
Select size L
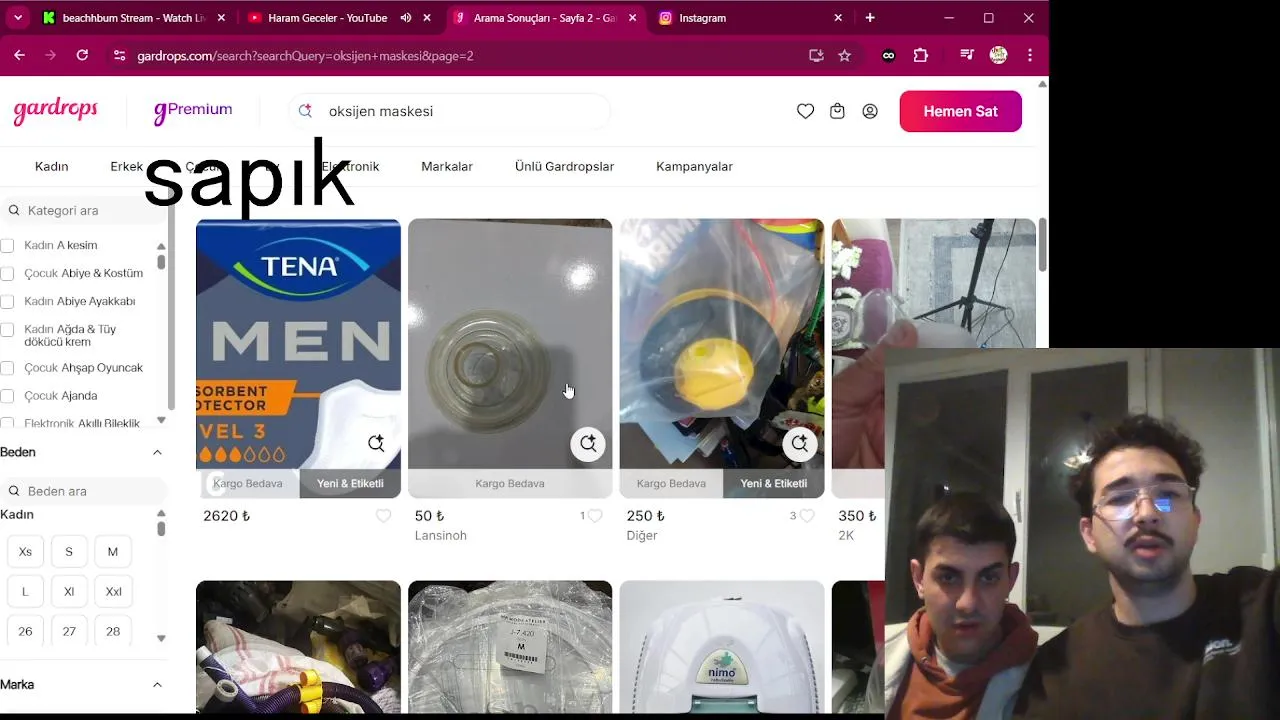tap(25, 592)
